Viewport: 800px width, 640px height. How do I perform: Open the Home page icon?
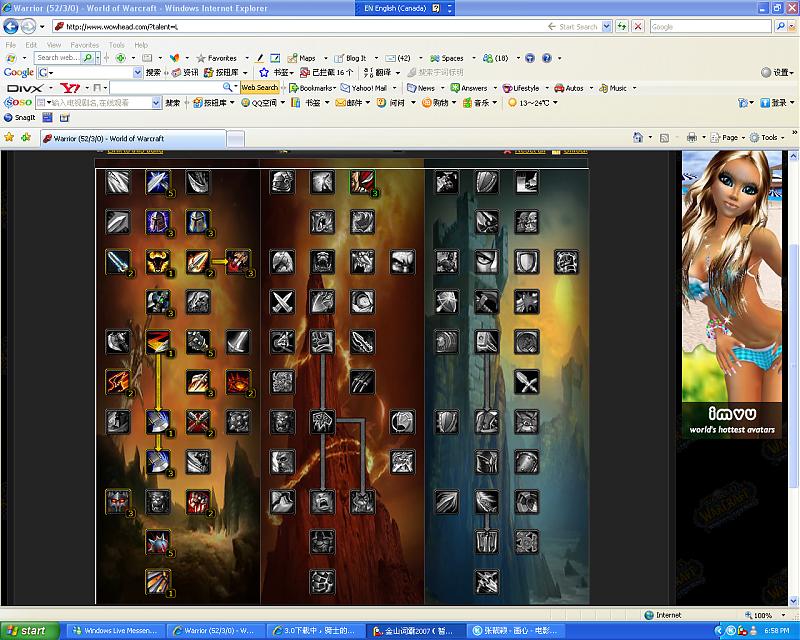click(x=638, y=137)
